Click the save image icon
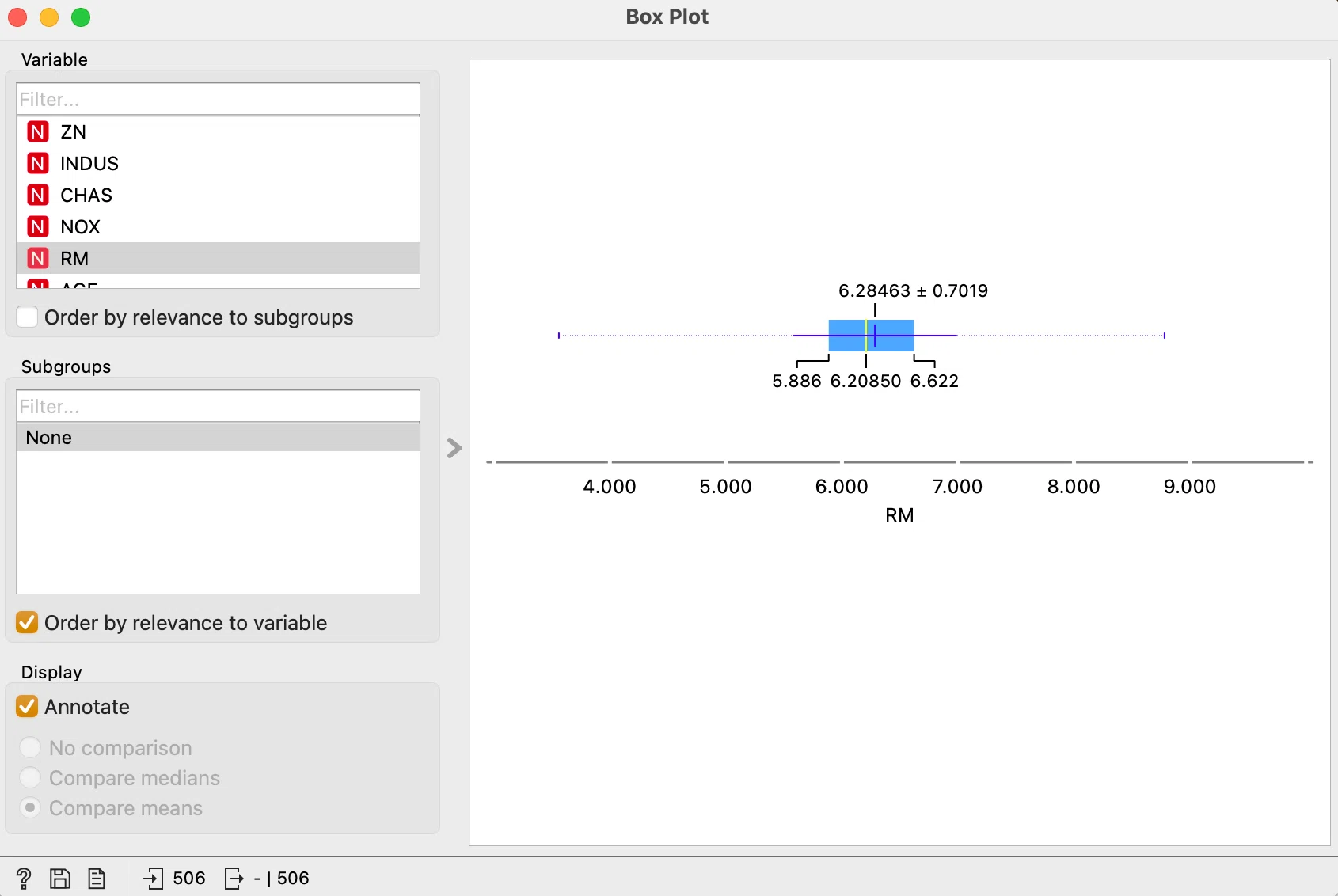This screenshot has height=896, width=1338. click(60, 879)
